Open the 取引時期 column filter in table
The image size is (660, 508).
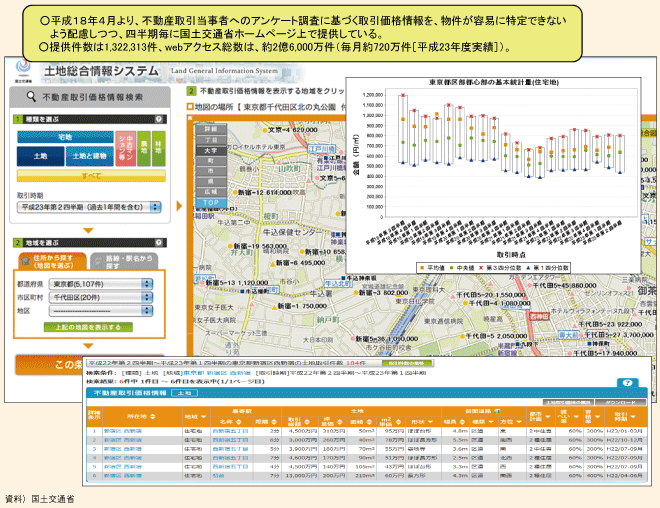pos(633,417)
